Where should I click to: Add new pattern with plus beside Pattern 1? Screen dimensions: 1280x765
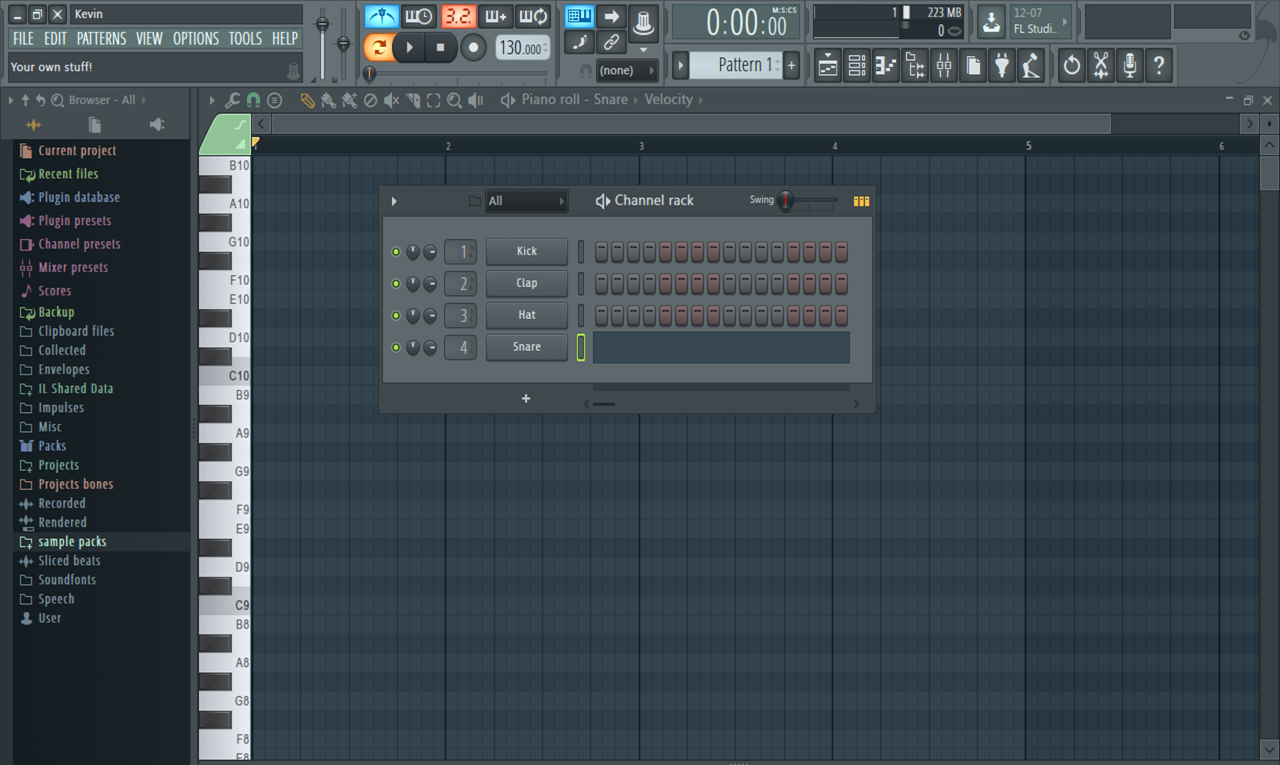coord(791,65)
